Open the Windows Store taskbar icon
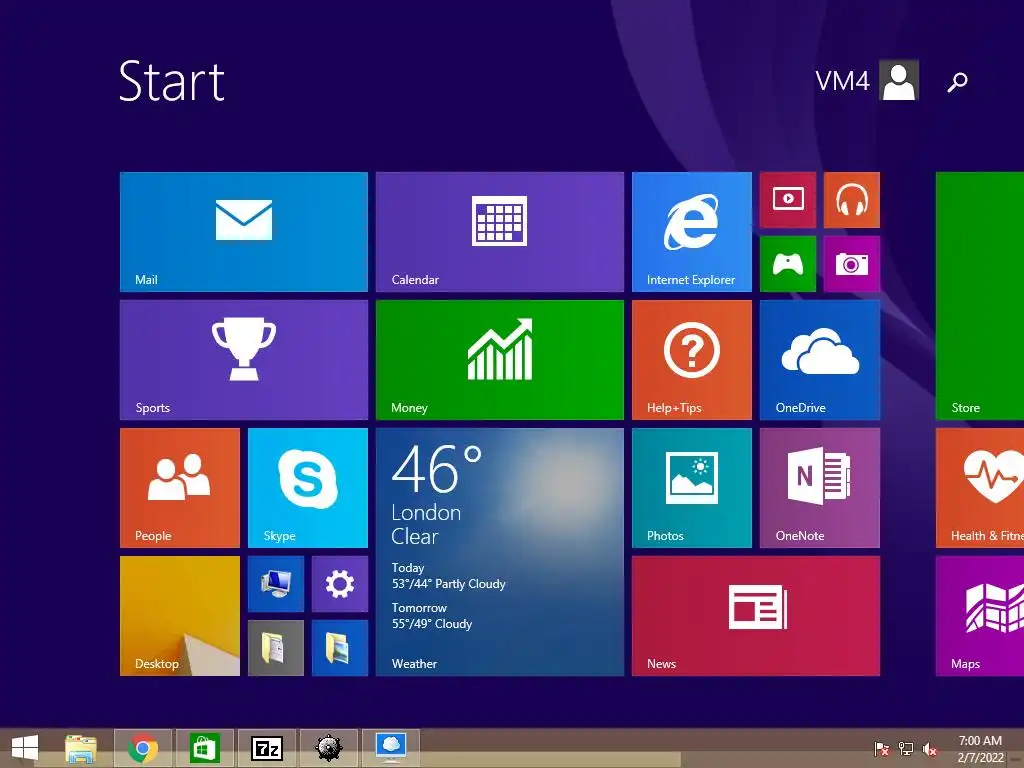This screenshot has width=1024, height=768. point(204,748)
